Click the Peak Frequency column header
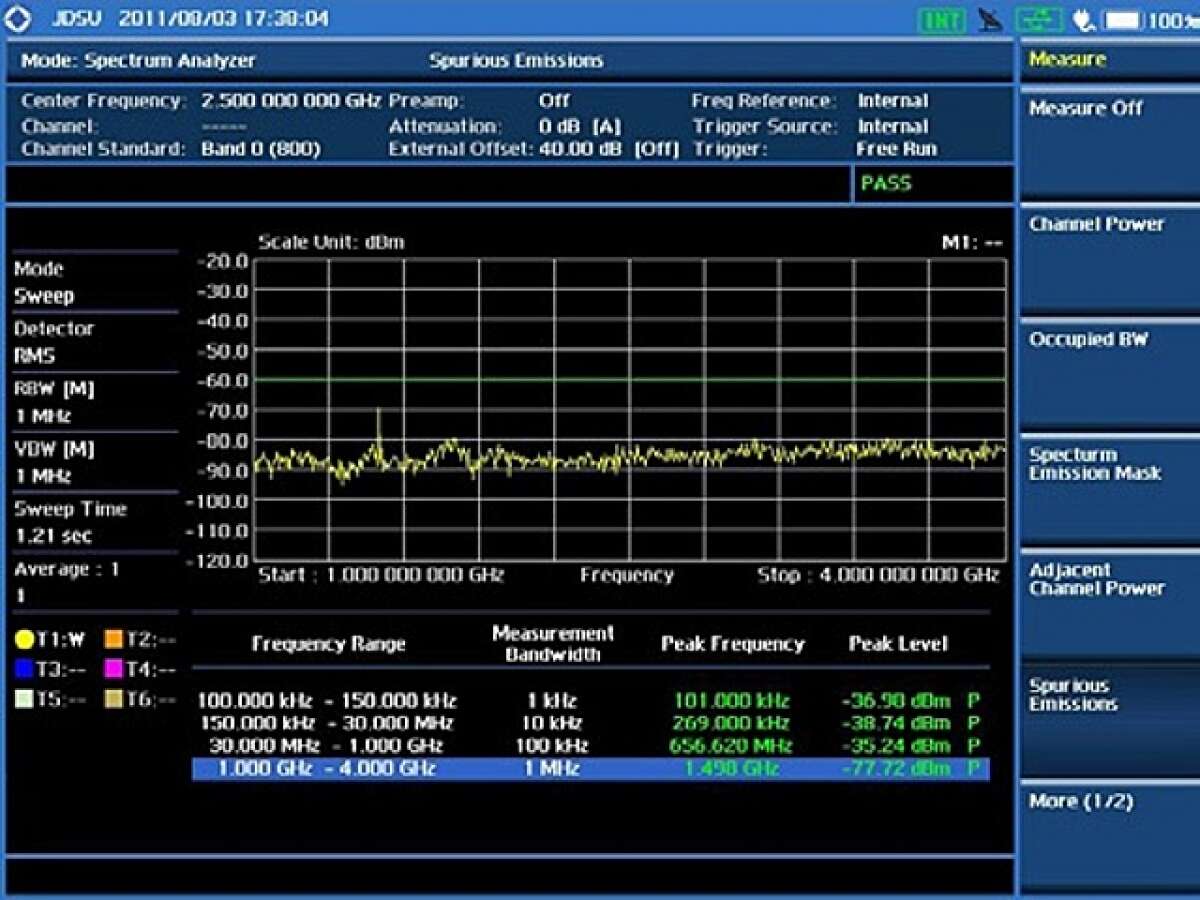Image resolution: width=1200 pixels, height=900 pixels. pos(732,644)
